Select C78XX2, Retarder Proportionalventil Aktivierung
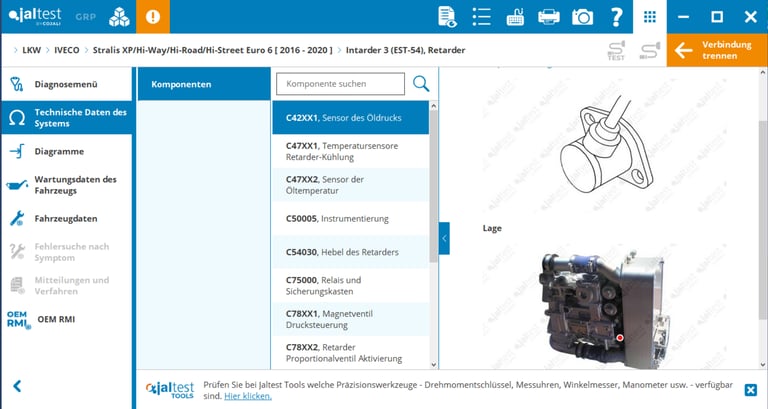This screenshot has height=409, width=768. tap(351, 353)
